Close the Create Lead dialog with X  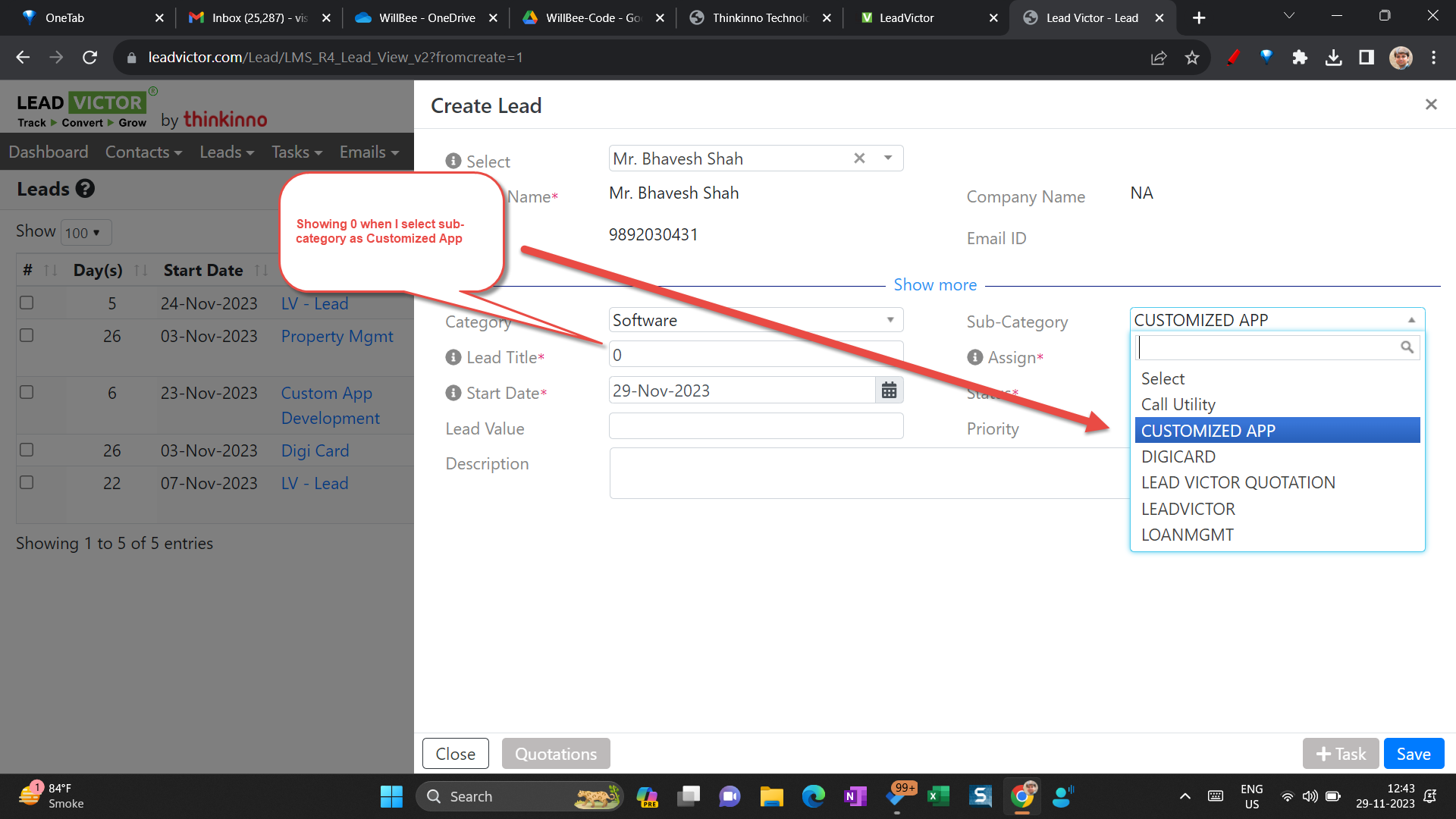(1431, 105)
